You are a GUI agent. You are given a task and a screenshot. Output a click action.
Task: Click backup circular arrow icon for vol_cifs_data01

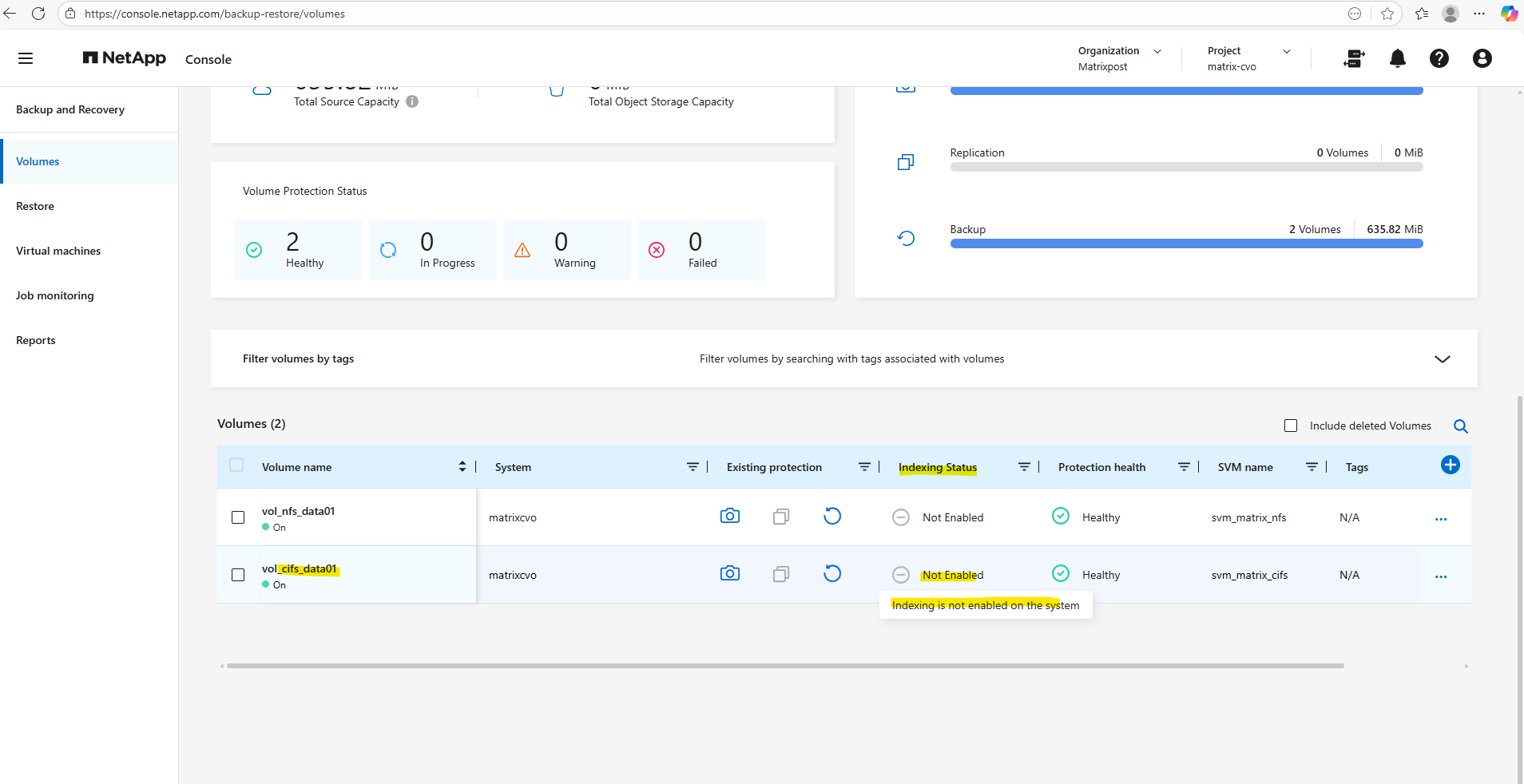pyautogui.click(x=831, y=574)
